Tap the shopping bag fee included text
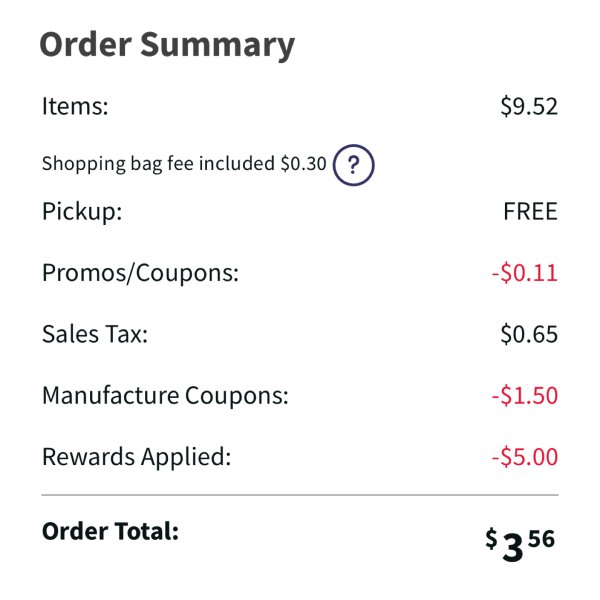600x600 pixels. point(184,164)
